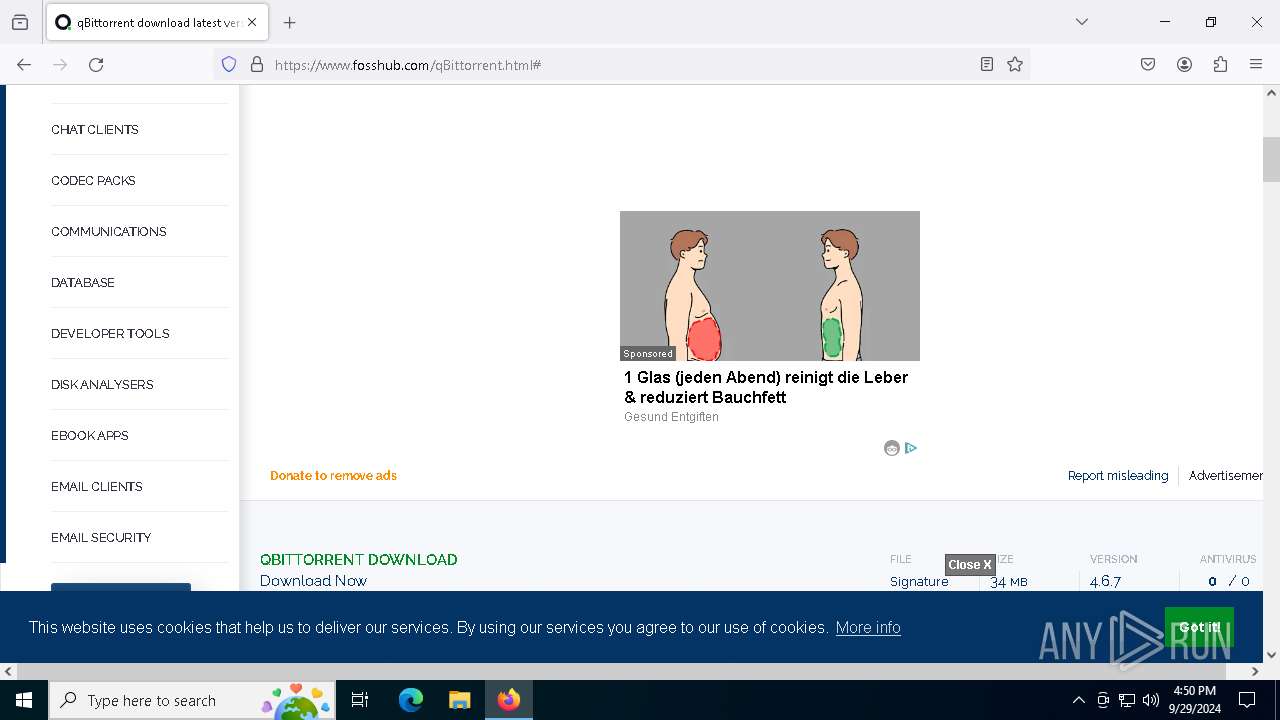
Task: Open Task View on taskbar
Action: pyautogui.click(x=360, y=700)
